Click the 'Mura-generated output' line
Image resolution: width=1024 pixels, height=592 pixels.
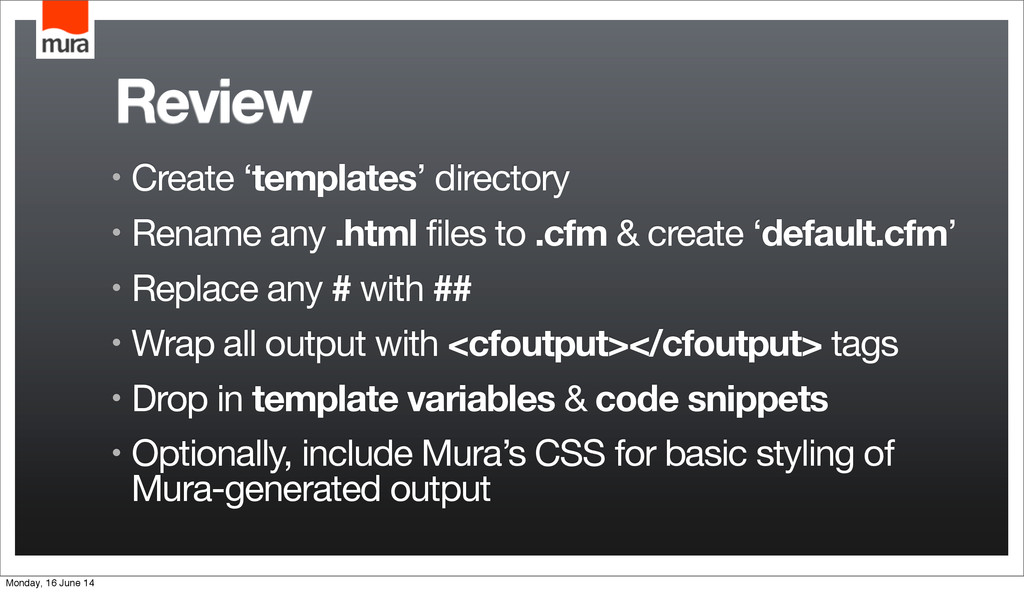[x=311, y=489]
